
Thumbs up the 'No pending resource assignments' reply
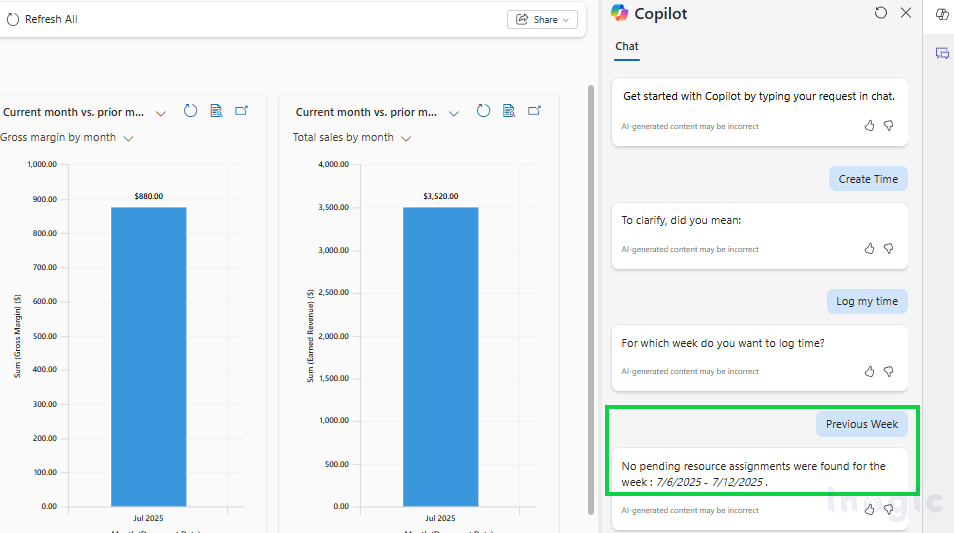869,510
